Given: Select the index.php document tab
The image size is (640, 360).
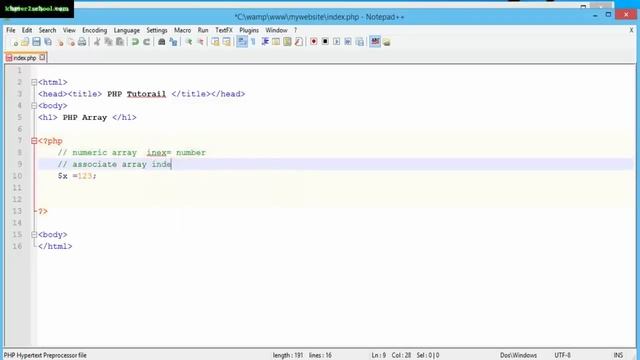Looking at the screenshot, I should point(24,58).
